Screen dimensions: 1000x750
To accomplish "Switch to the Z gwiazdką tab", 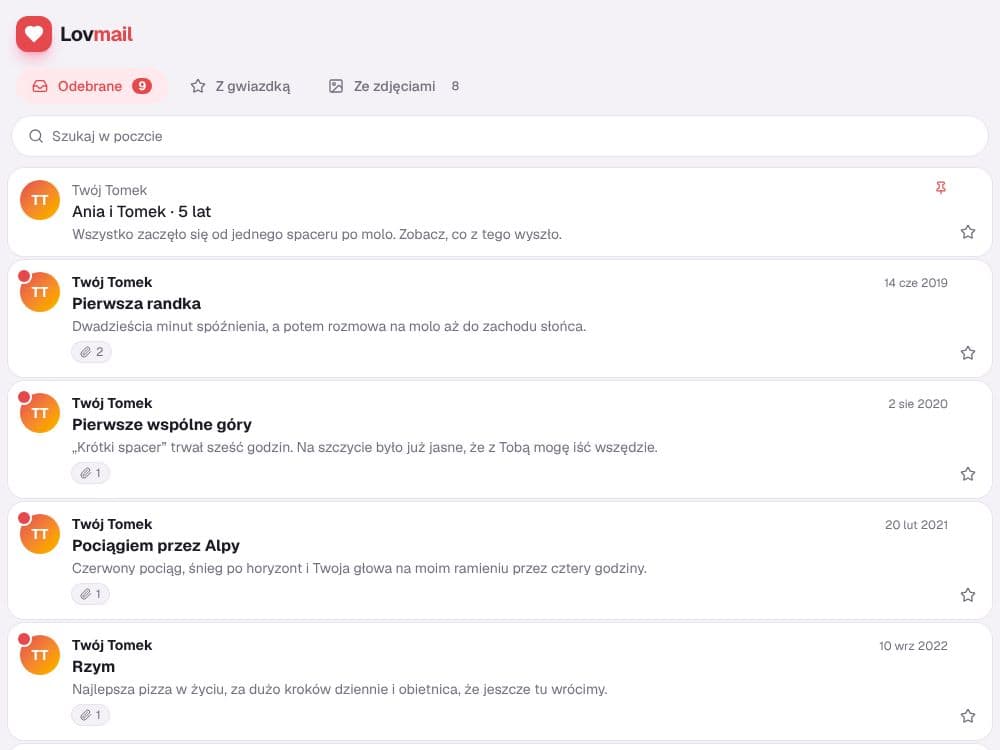I will pyautogui.click(x=240, y=86).
